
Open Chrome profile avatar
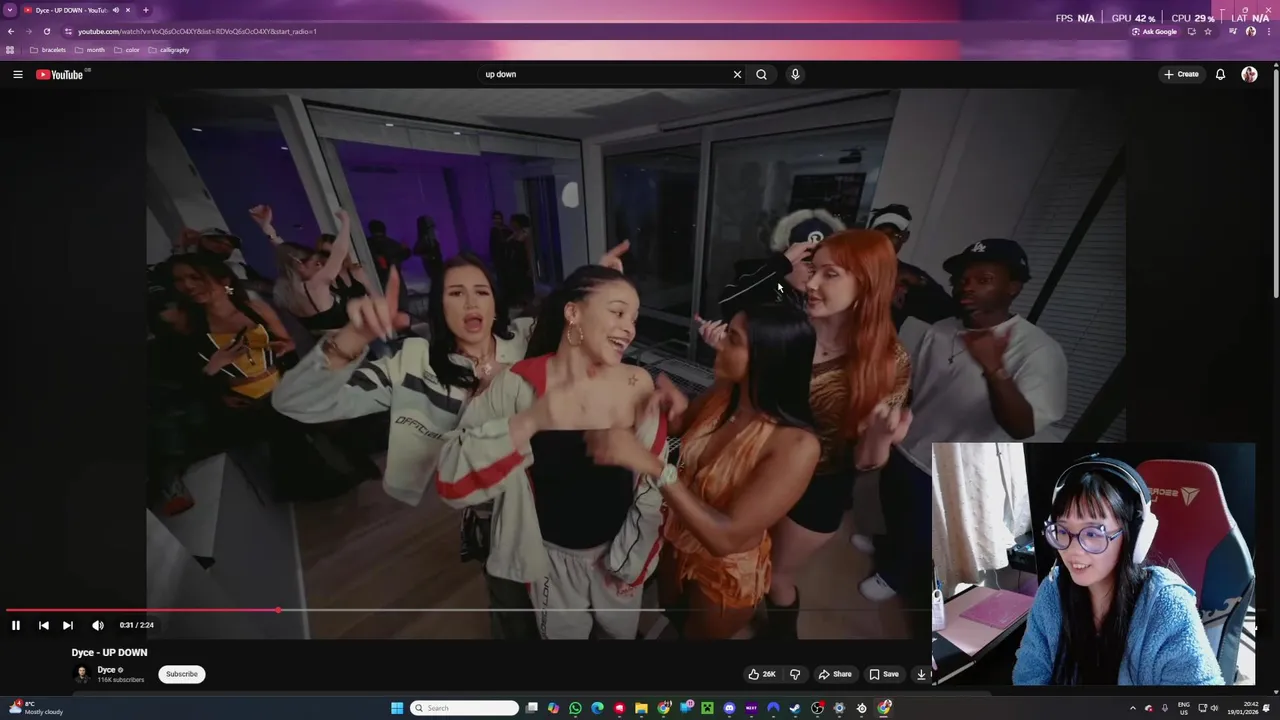(1251, 31)
